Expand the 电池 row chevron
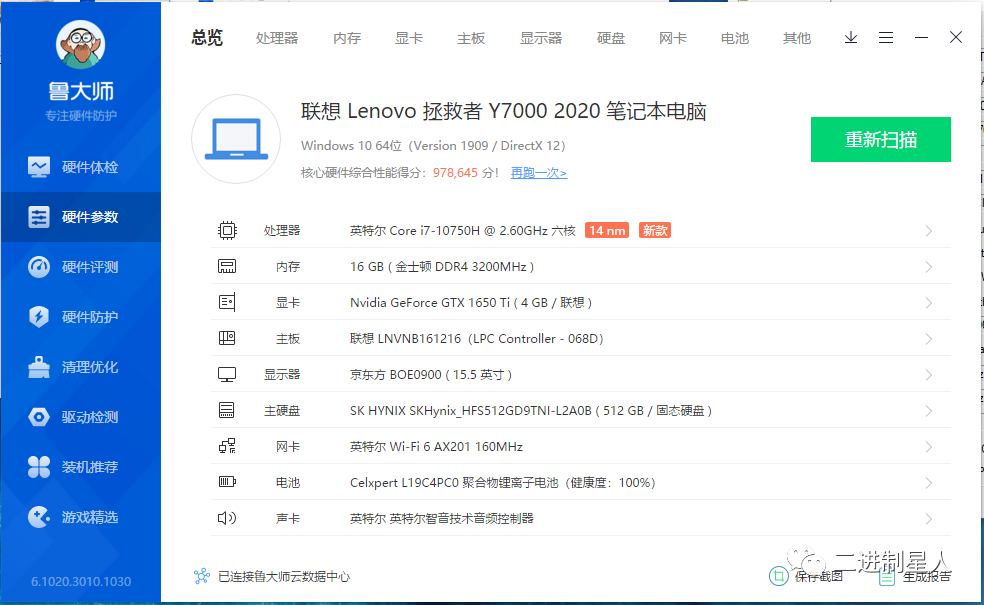 tap(929, 483)
